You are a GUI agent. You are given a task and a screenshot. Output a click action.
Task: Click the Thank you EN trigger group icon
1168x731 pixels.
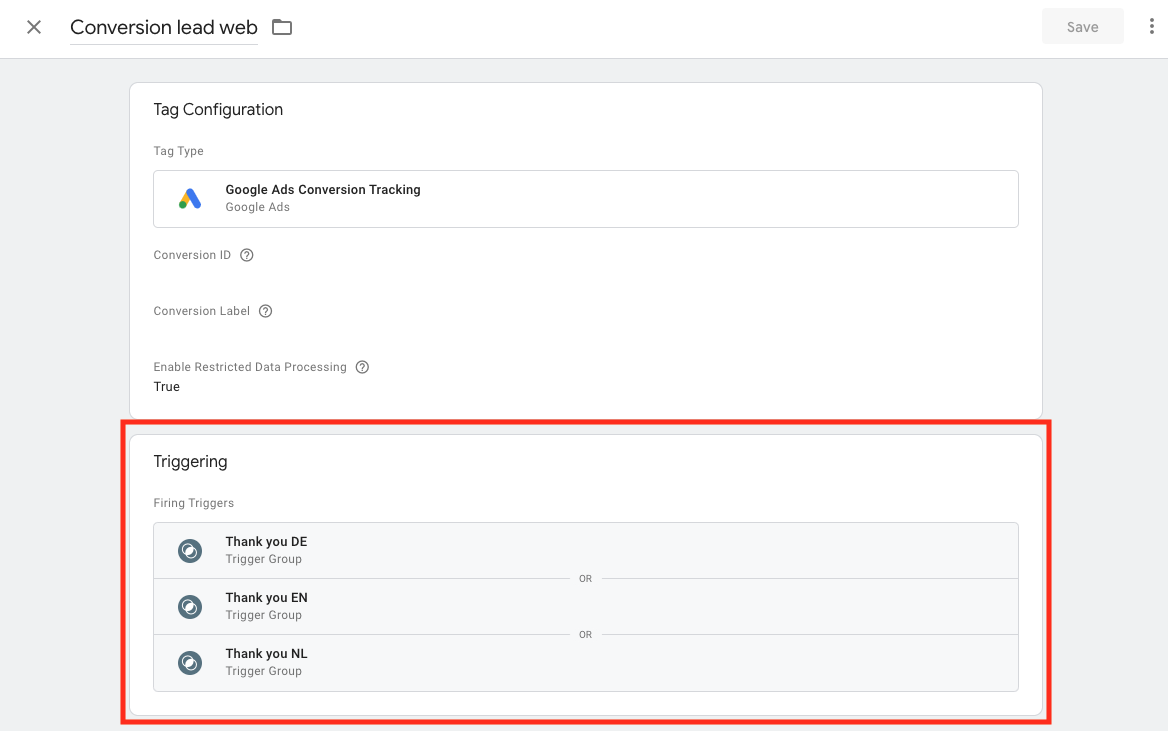(x=190, y=607)
